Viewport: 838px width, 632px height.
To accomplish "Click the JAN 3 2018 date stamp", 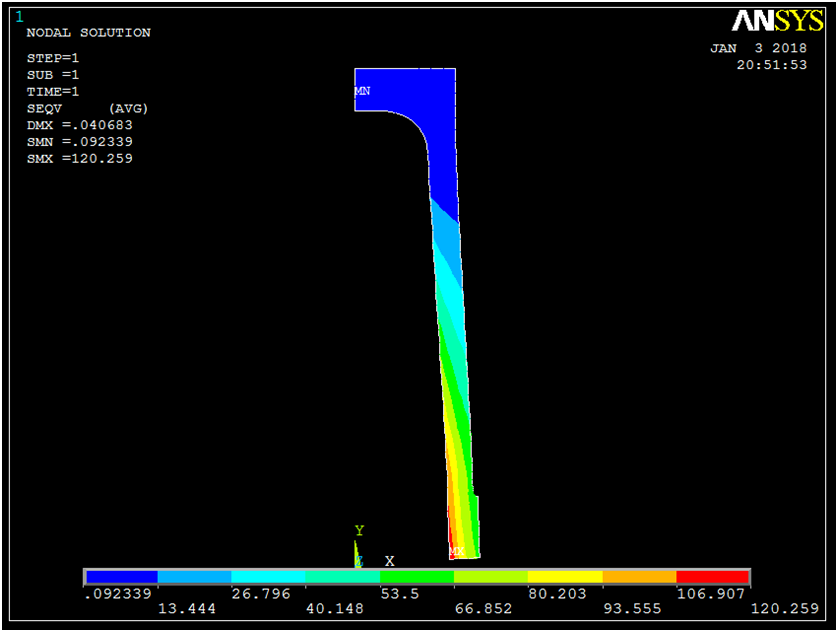I will (758, 48).
